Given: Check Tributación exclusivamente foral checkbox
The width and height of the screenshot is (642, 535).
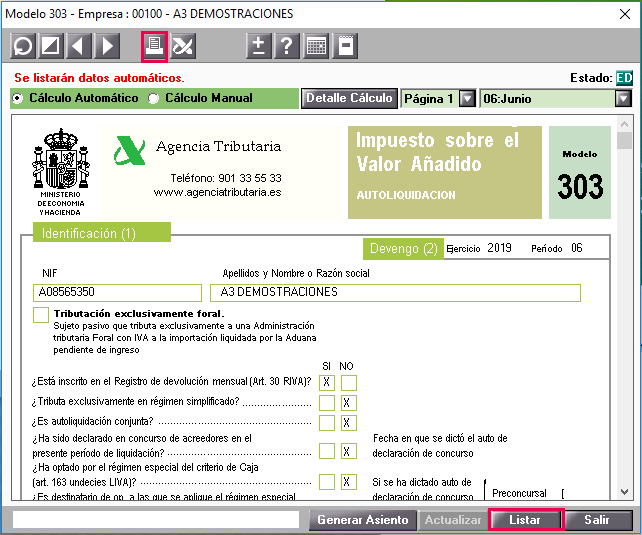Looking at the screenshot, I should click(x=41, y=315).
